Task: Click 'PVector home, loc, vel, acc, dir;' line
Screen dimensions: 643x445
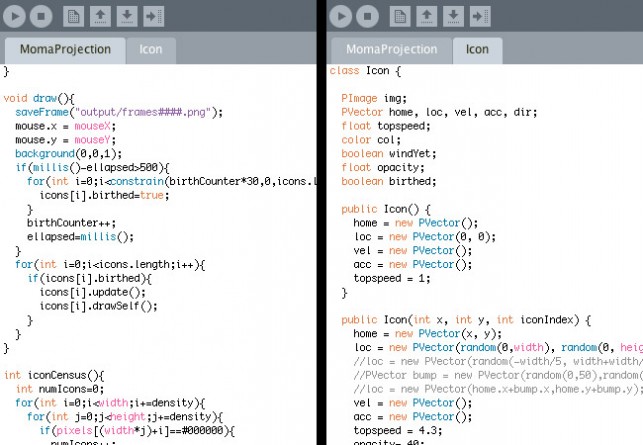Action: tap(439, 112)
